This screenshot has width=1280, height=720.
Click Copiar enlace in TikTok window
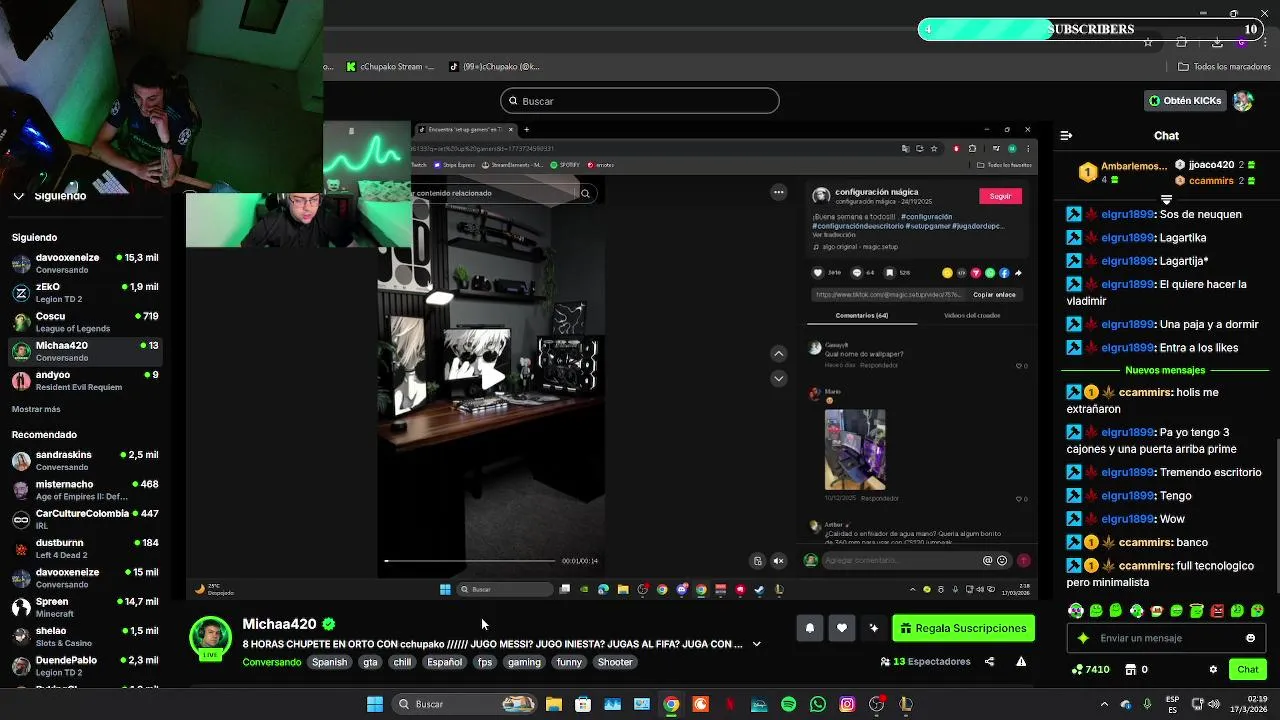tap(994, 295)
